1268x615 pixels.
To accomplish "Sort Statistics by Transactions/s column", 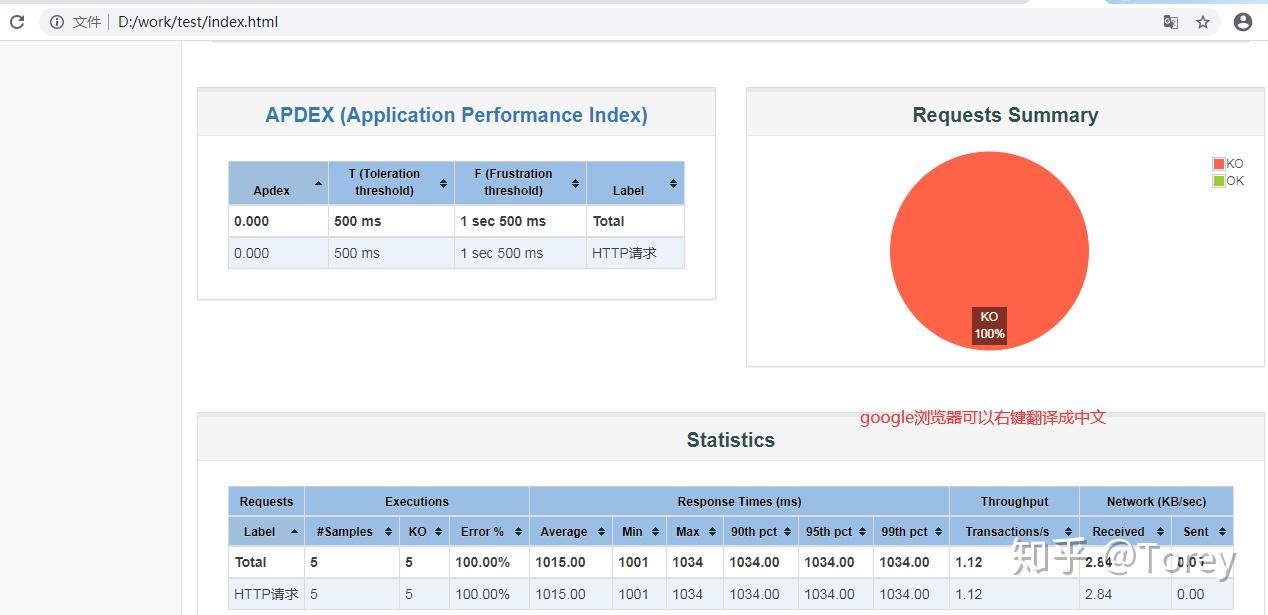I will (1014, 531).
